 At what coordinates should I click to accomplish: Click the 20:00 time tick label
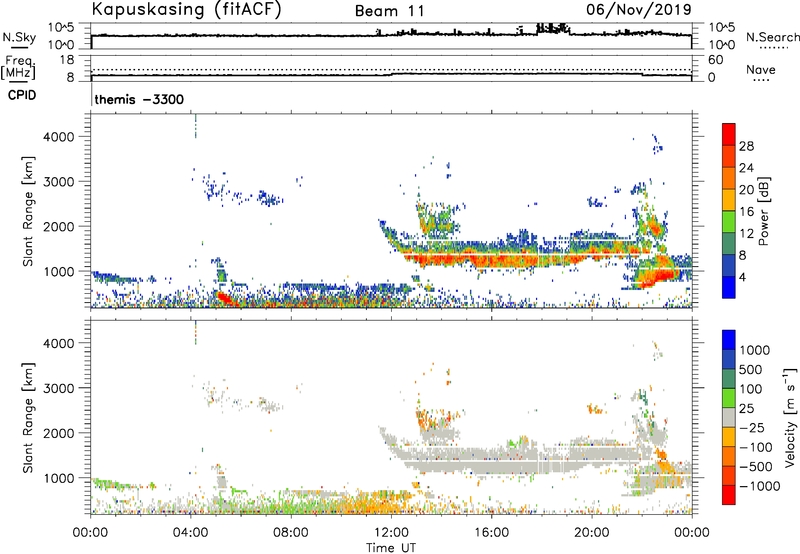(591, 533)
